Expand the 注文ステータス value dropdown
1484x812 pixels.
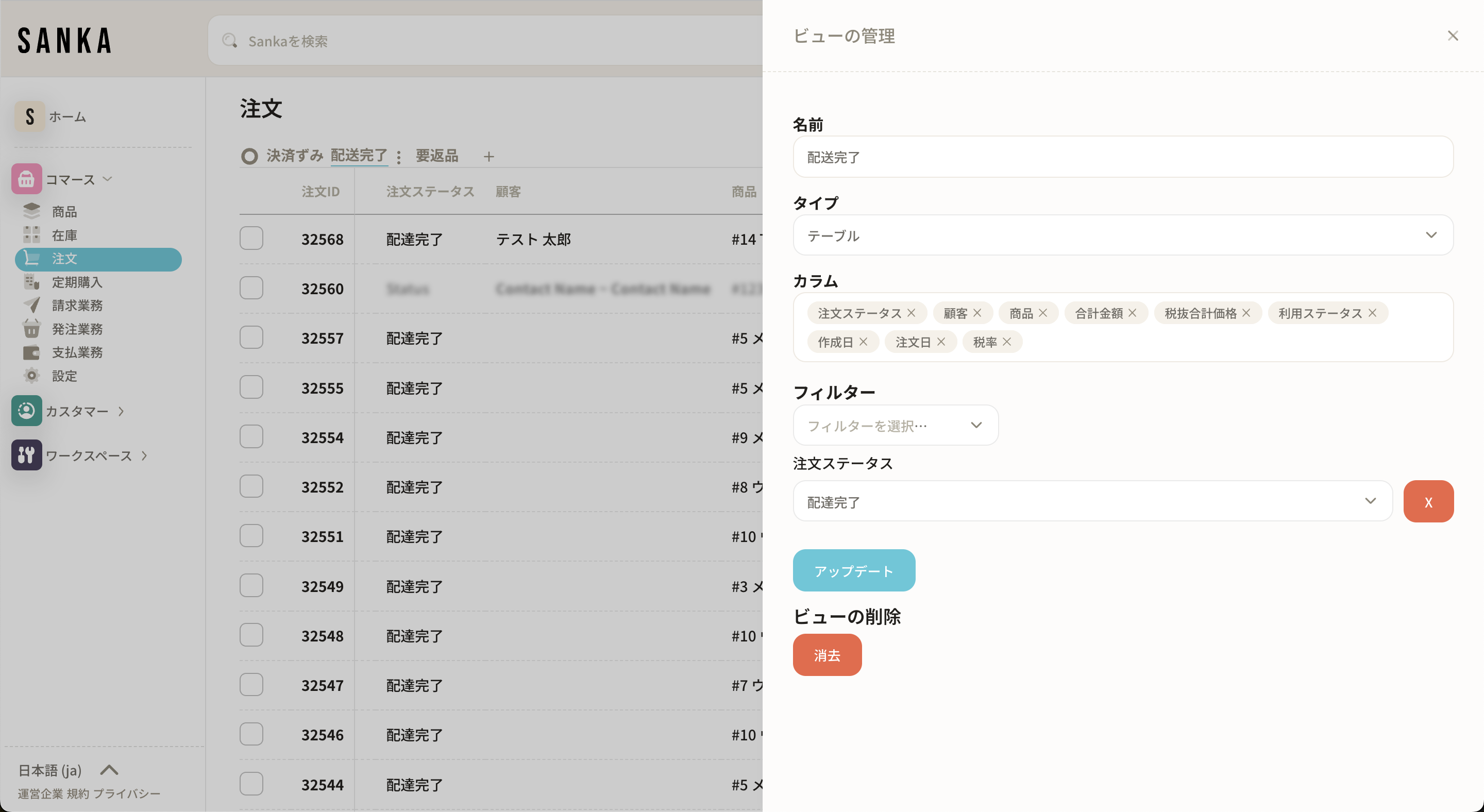click(x=1092, y=502)
